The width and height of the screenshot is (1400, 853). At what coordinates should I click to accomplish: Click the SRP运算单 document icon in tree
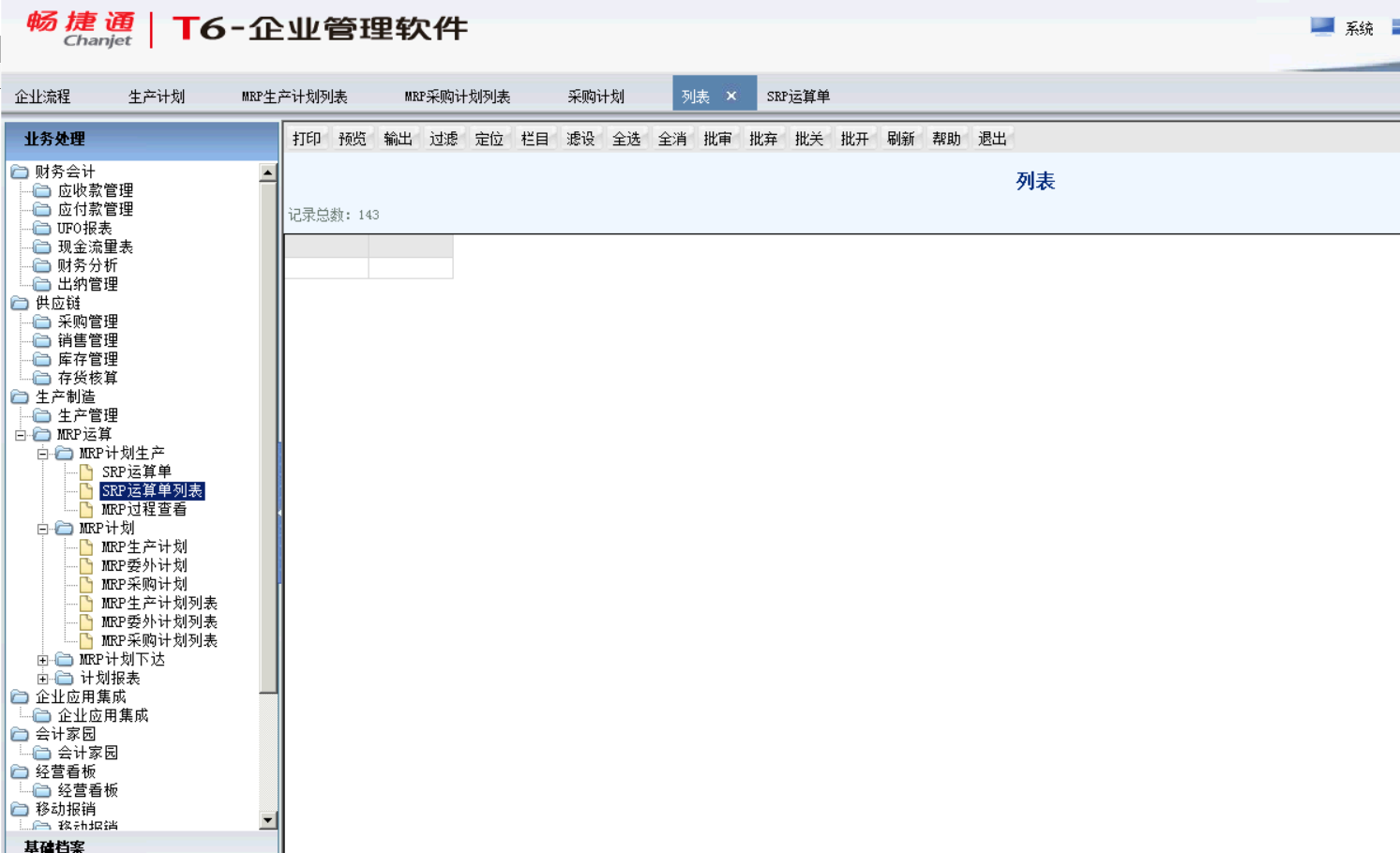tap(86, 471)
